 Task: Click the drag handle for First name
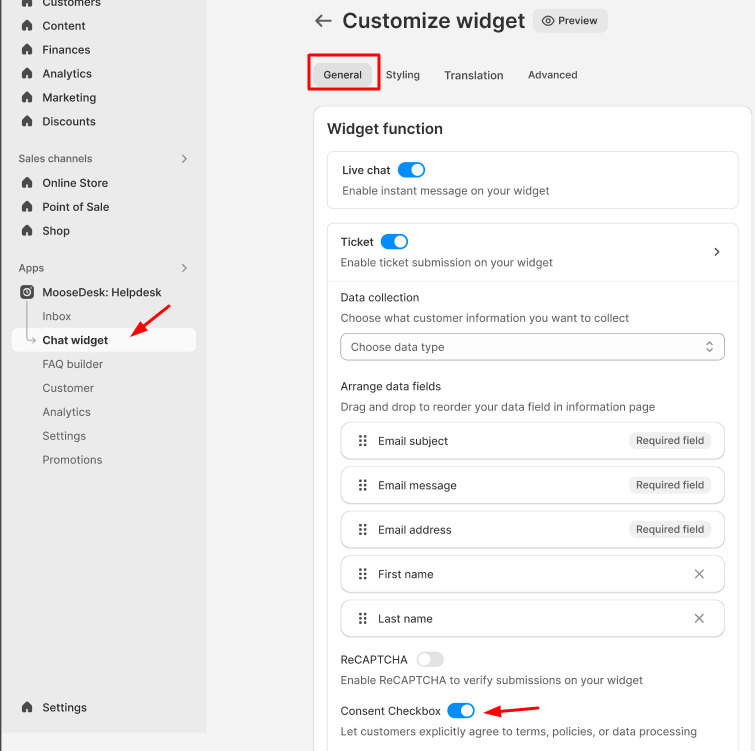click(x=363, y=574)
